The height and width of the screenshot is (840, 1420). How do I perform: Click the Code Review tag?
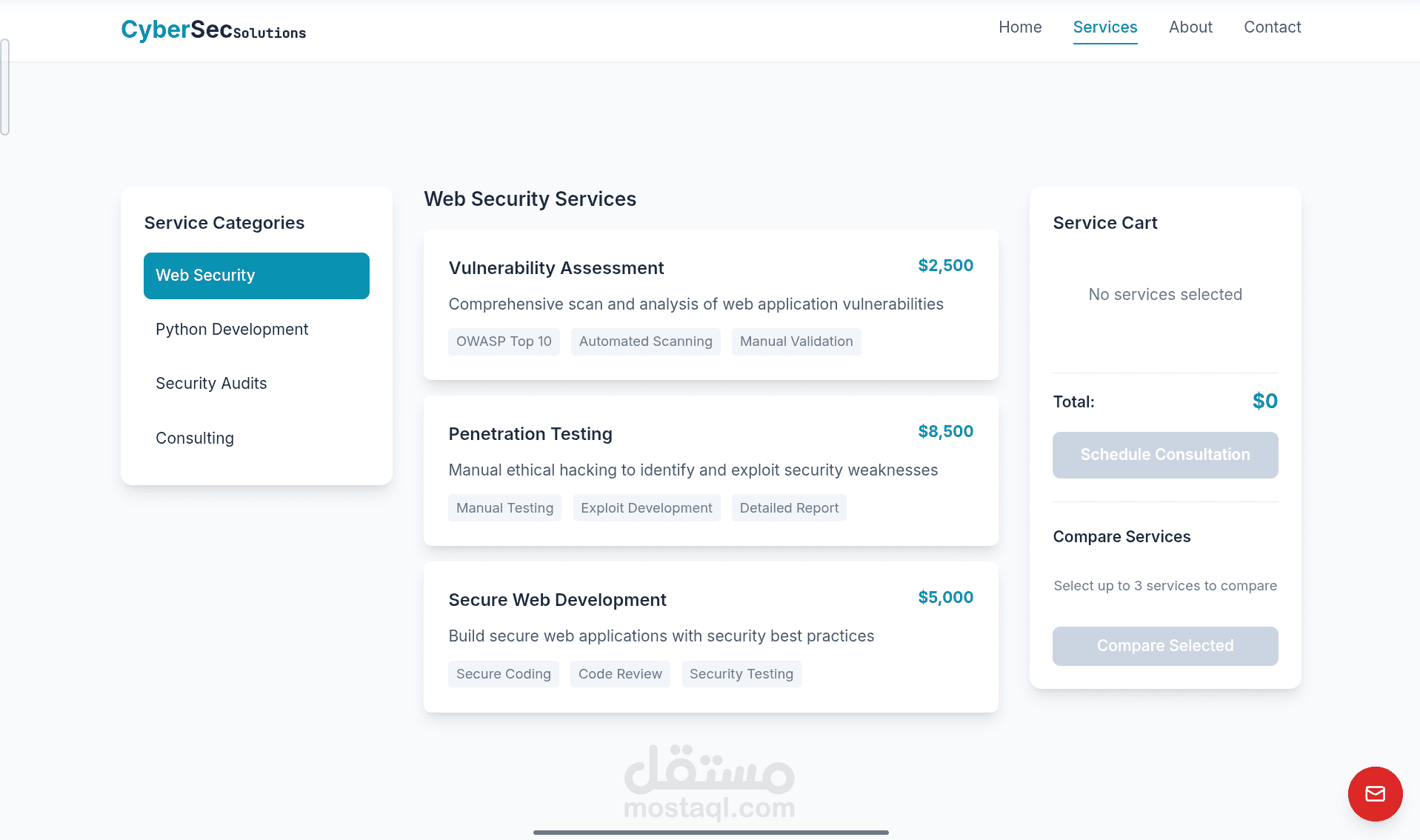pyautogui.click(x=620, y=674)
